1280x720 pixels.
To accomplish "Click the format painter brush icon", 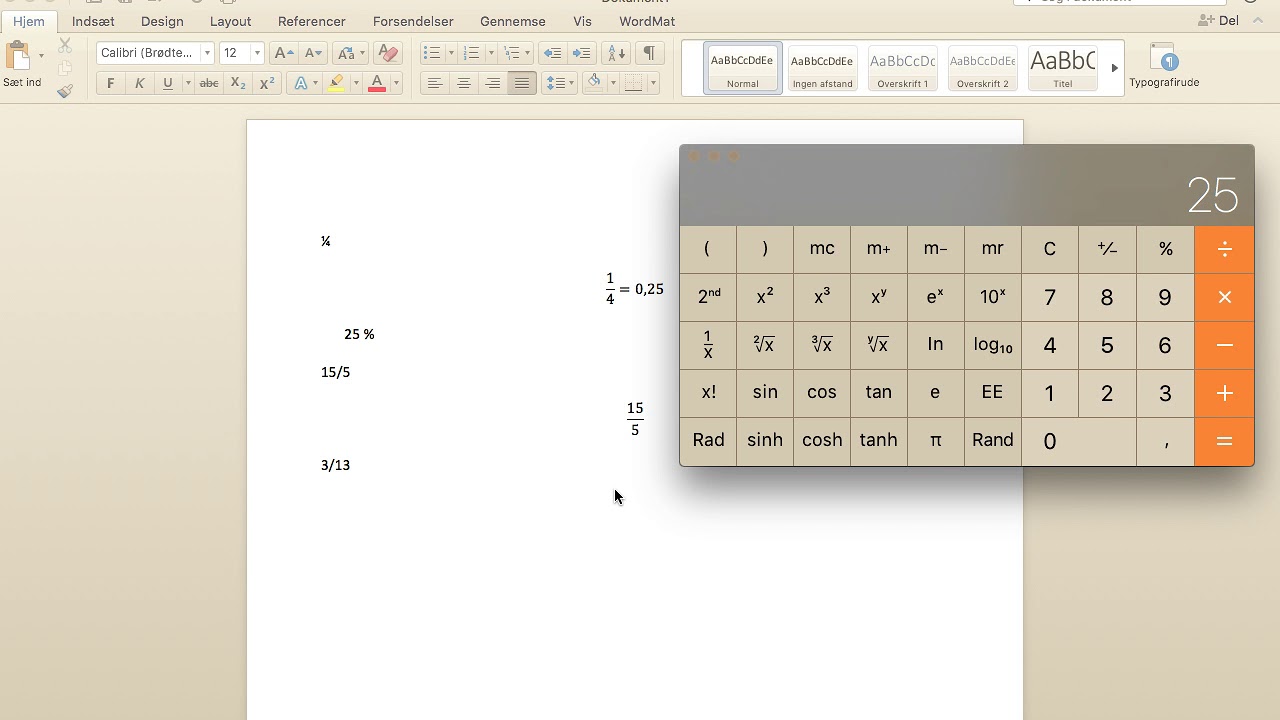I will coord(65,91).
